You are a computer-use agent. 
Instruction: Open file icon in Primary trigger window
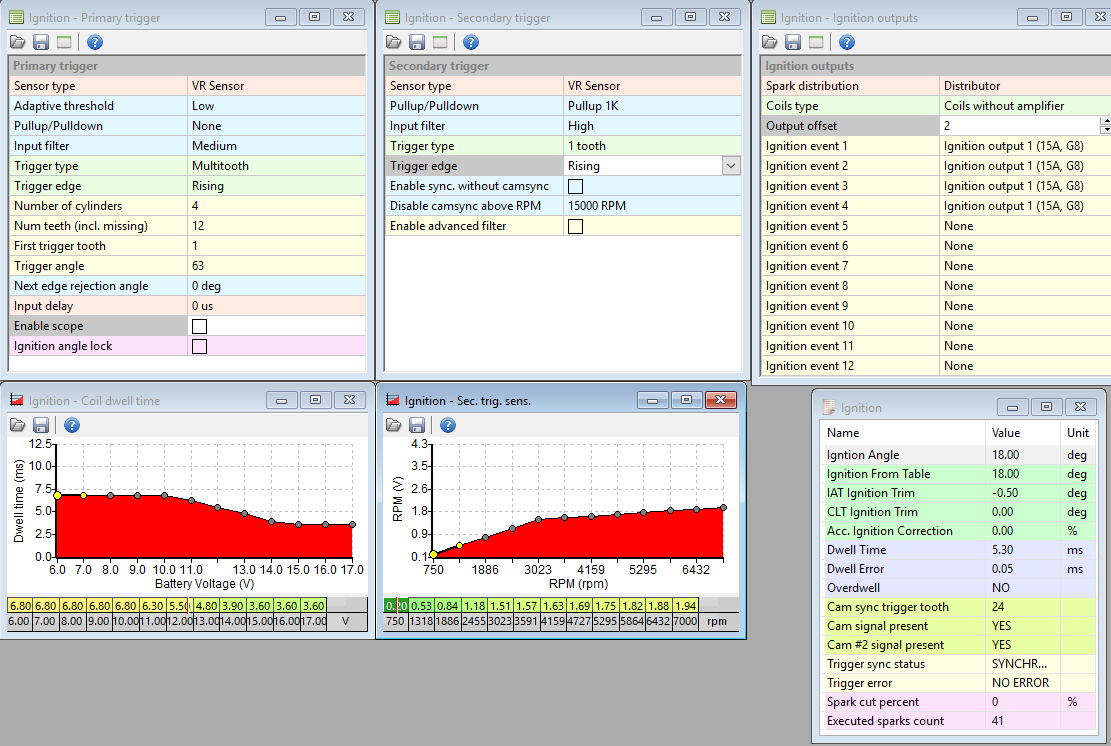[18, 42]
